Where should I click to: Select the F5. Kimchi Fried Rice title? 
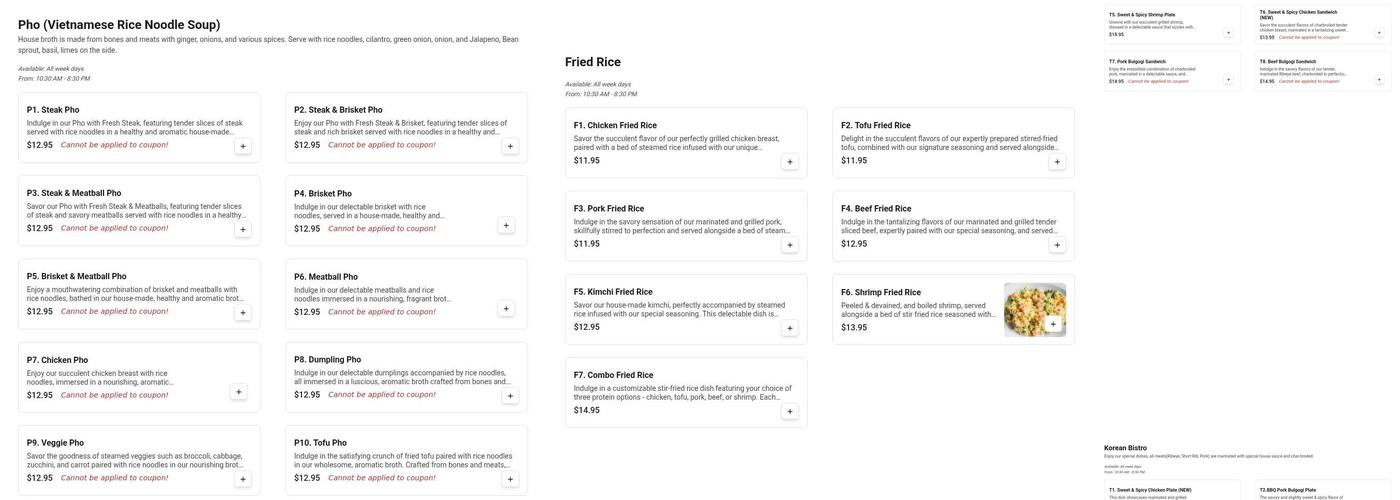tap(613, 292)
